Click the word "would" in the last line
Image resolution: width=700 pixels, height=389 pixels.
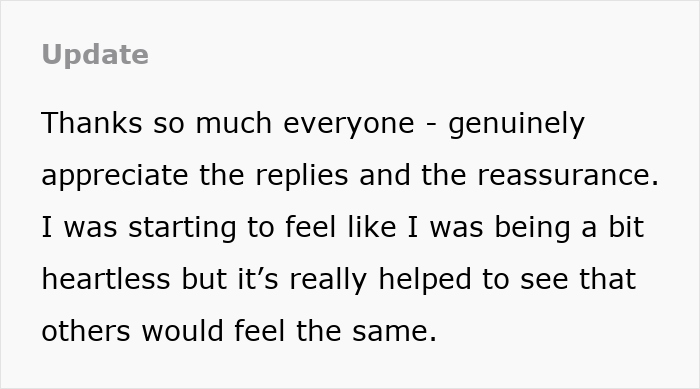(183, 331)
